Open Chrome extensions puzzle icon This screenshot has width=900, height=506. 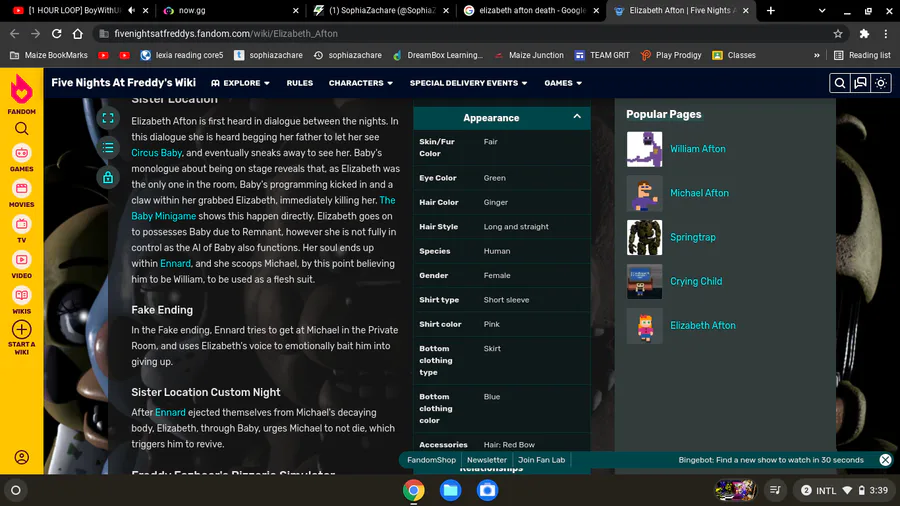pyautogui.click(x=864, y=34)
